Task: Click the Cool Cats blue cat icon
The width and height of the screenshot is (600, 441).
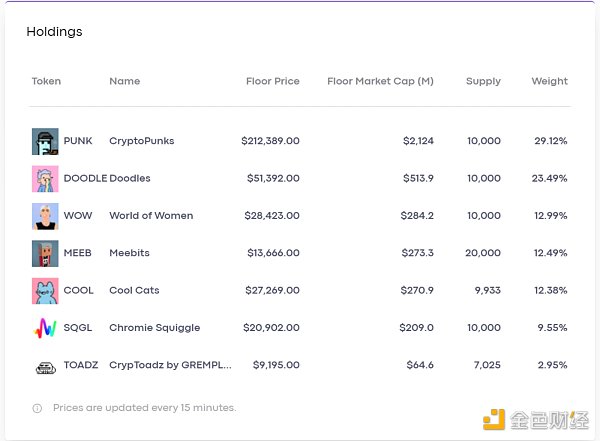Action: (x=45, y=291)
